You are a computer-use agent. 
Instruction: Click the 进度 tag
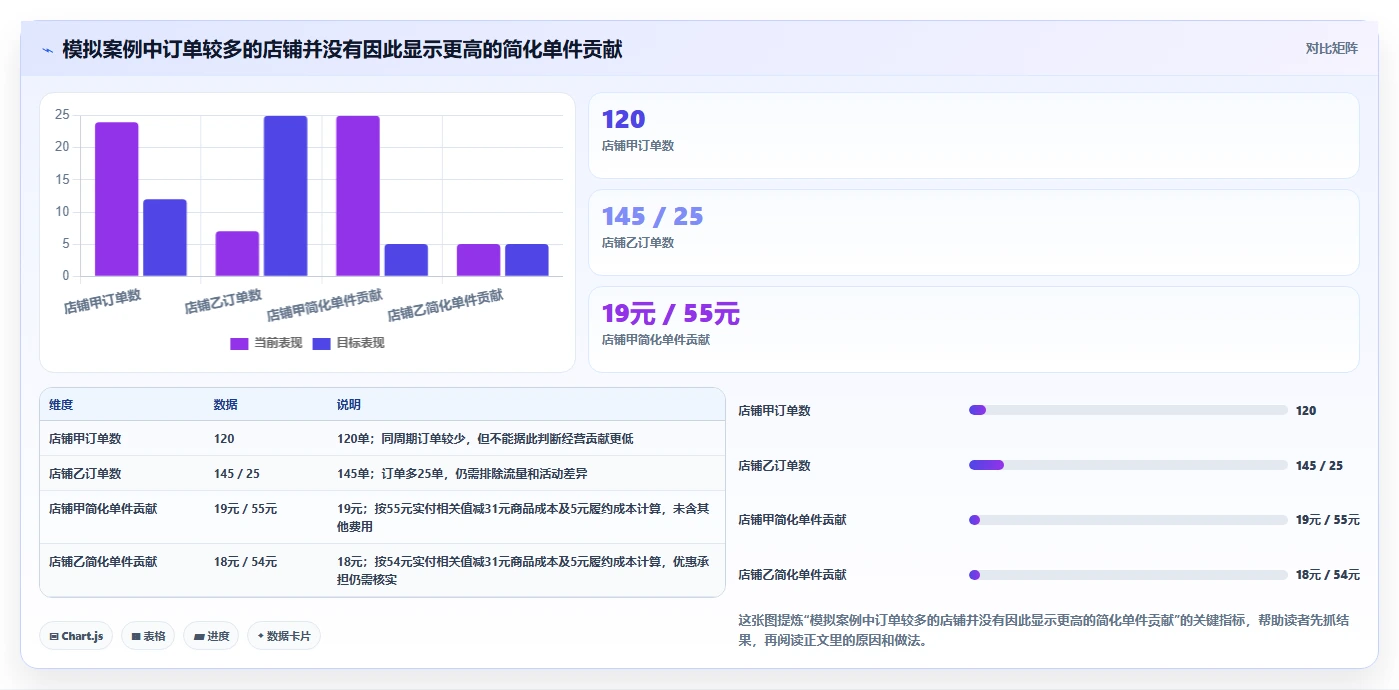coord(211,636)
